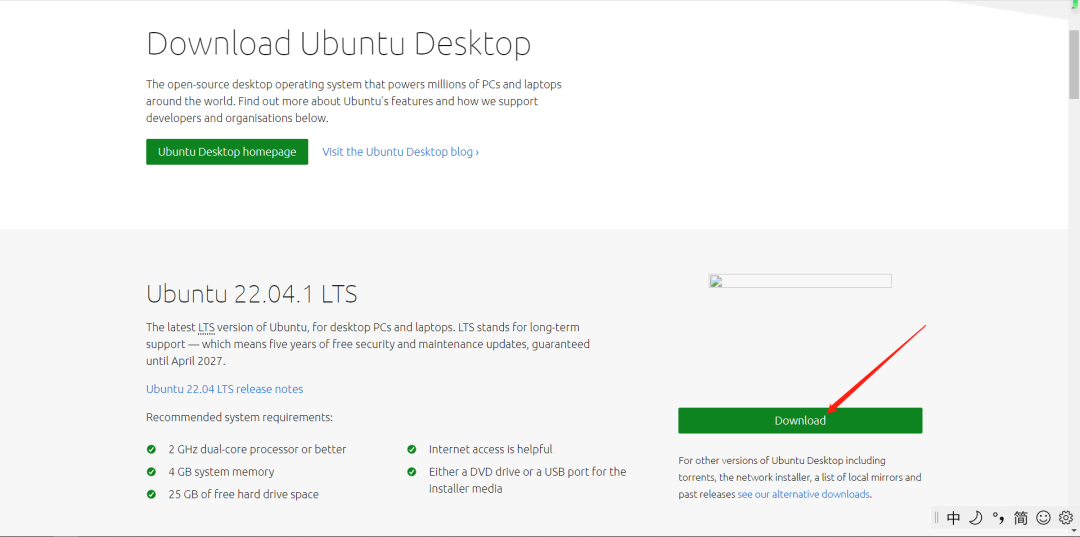Visit the Ubuntu Desktop blog link
The height and width of the screenshot is (537, 1080).
coord(400,152)
